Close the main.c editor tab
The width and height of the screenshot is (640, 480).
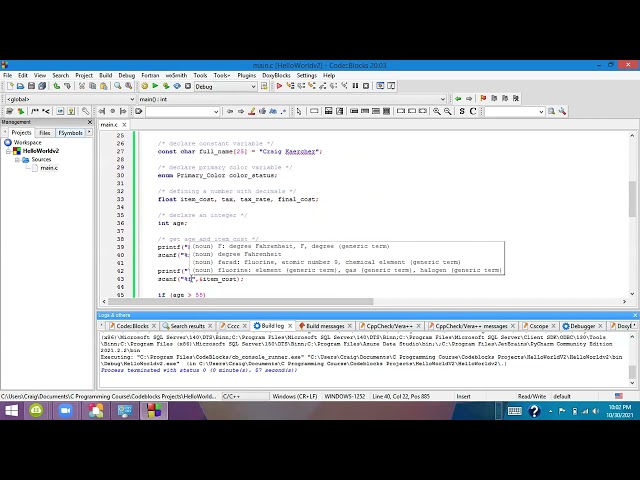pyautogui.click(x=124, y=124)
